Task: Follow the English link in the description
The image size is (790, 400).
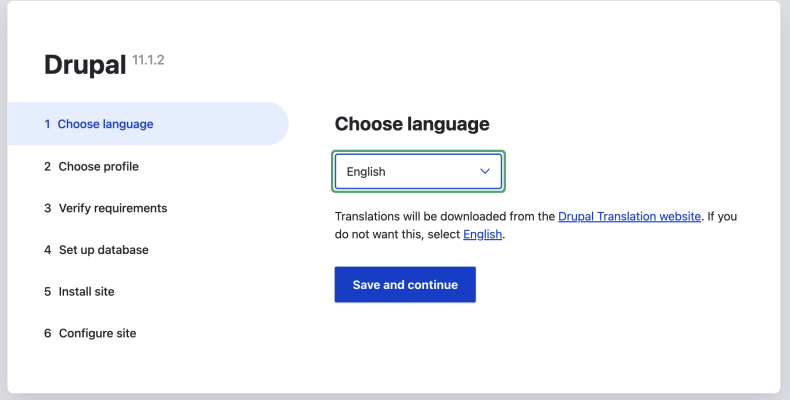Action: 482,235
